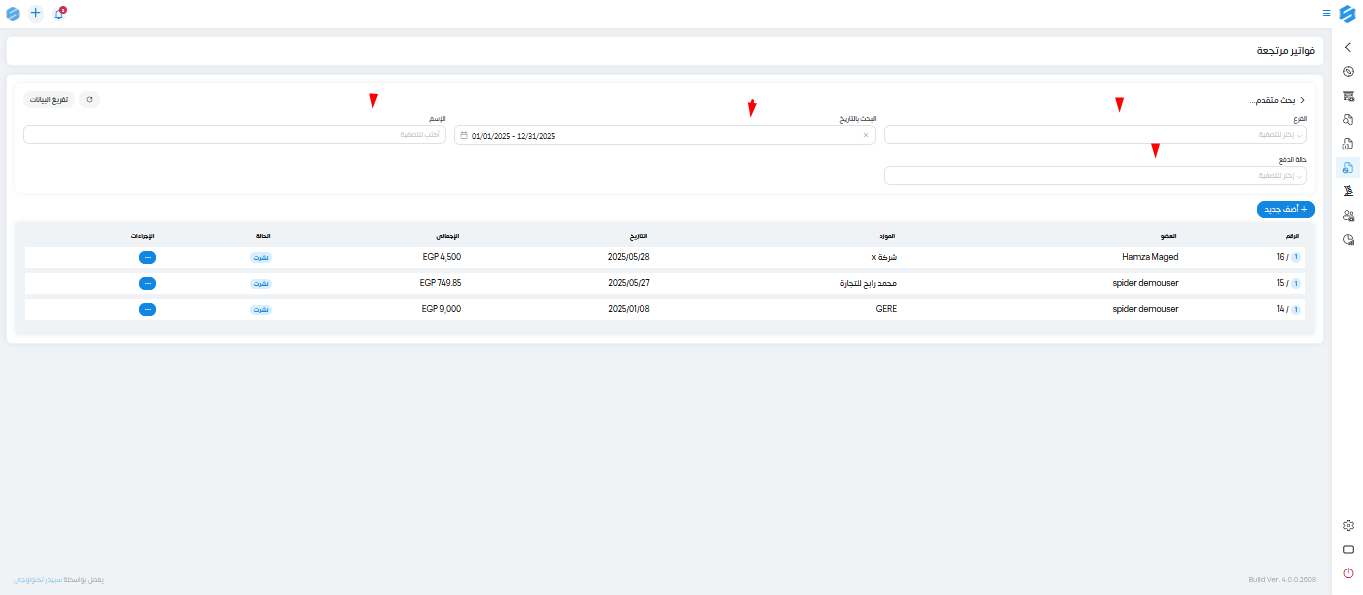
Task: Click the EGP 9,000 total cell
Action: point(442,309)
